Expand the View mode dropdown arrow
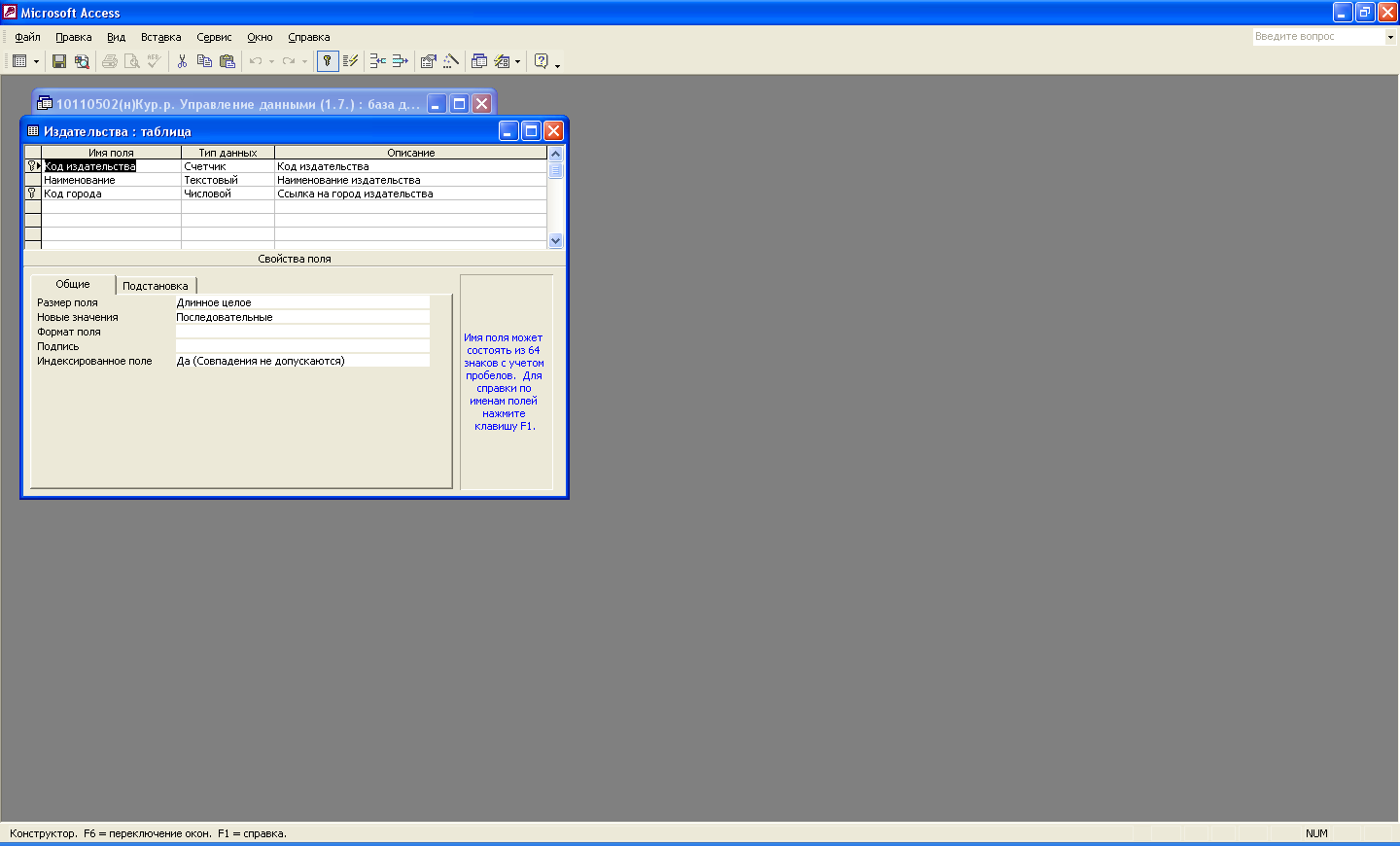Screen dimensions: 1400x846 [37, 61]
